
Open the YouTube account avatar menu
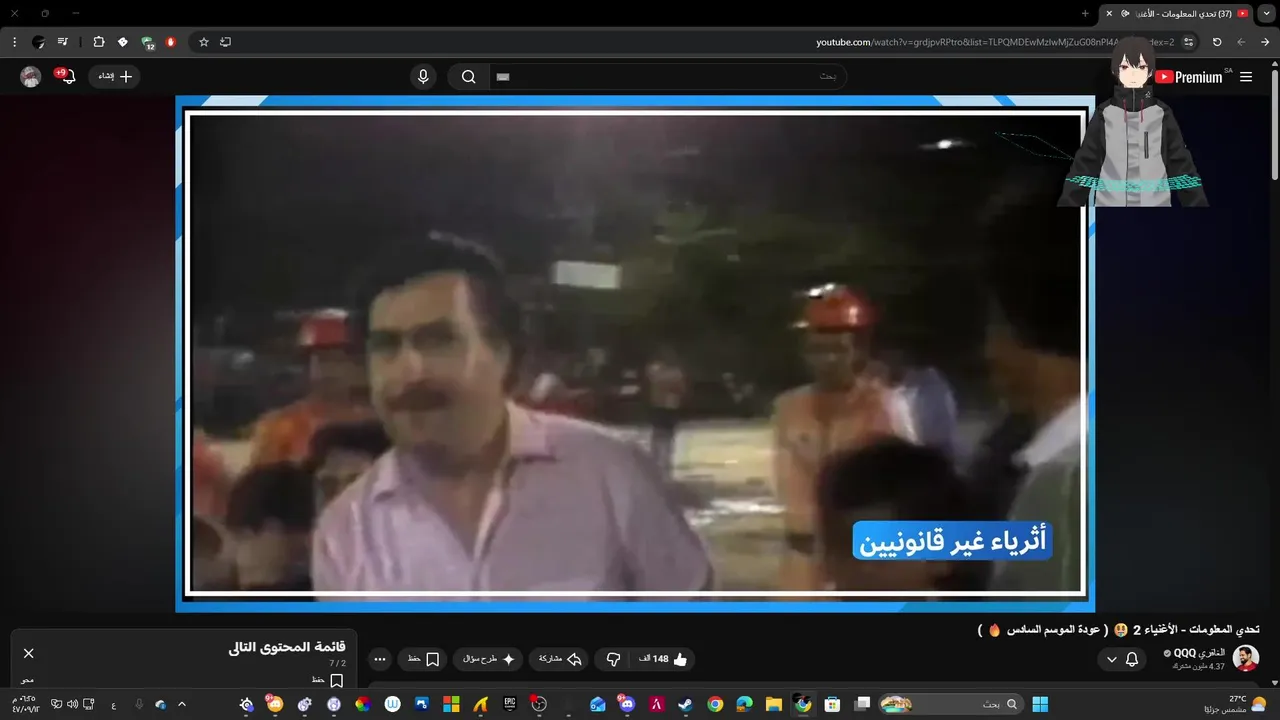pyautogui.click(x=31, y=77)
